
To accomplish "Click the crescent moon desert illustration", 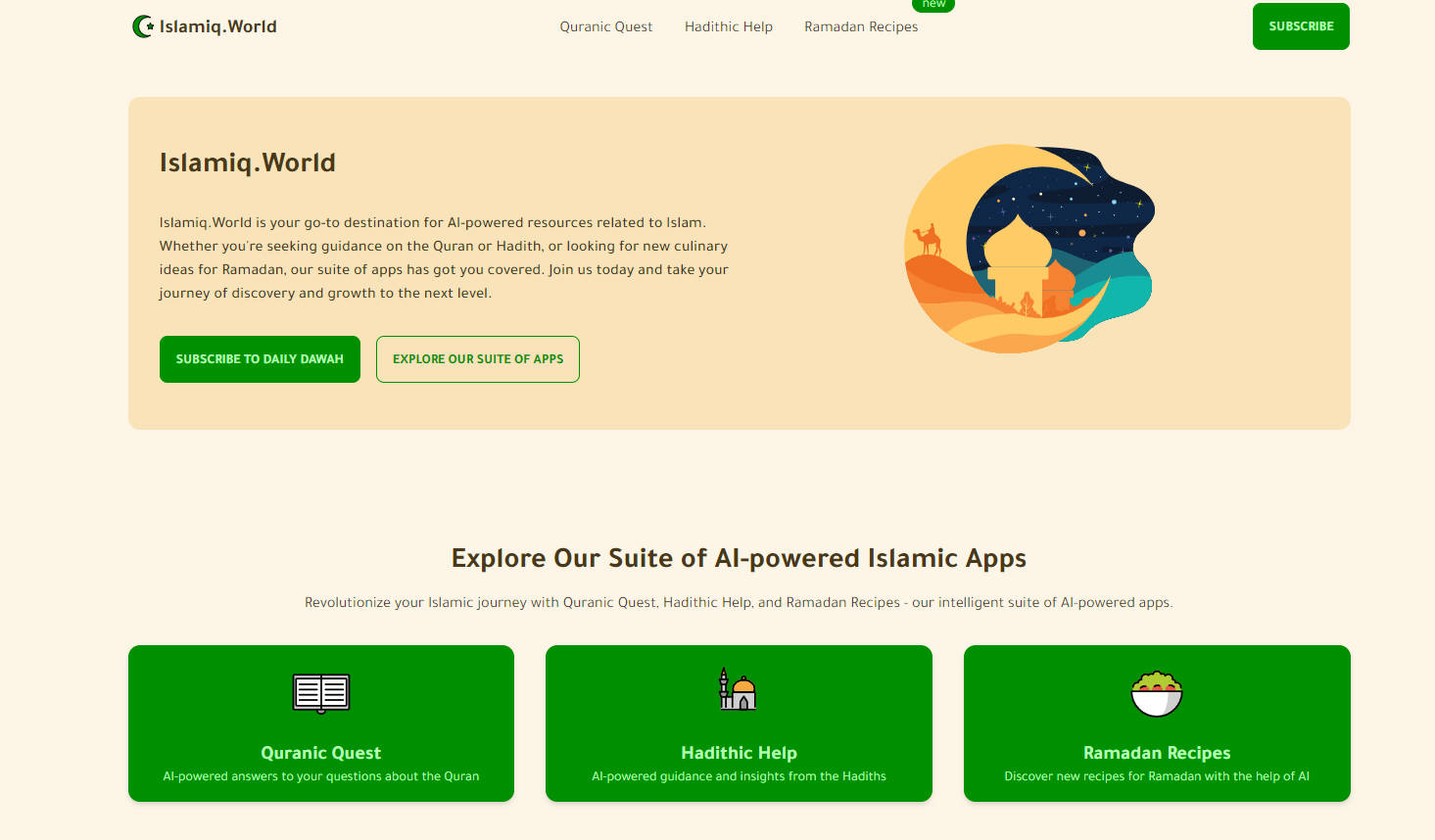I will coord(1028,248).
